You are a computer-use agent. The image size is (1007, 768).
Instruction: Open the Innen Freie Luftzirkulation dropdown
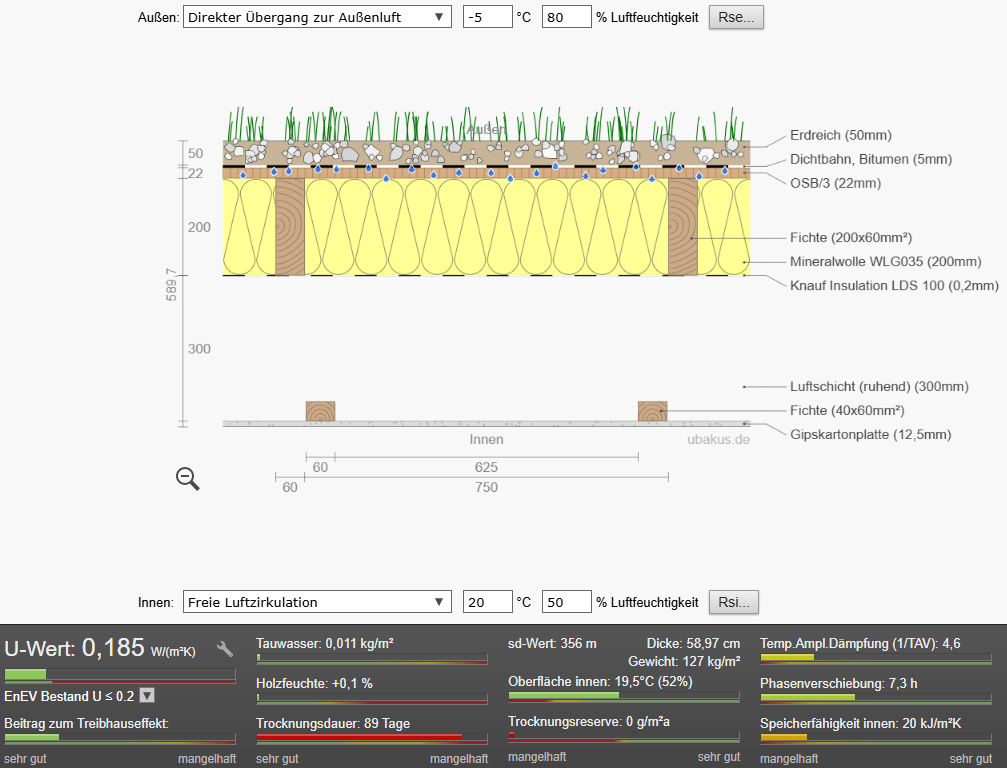tap(317, 602)
